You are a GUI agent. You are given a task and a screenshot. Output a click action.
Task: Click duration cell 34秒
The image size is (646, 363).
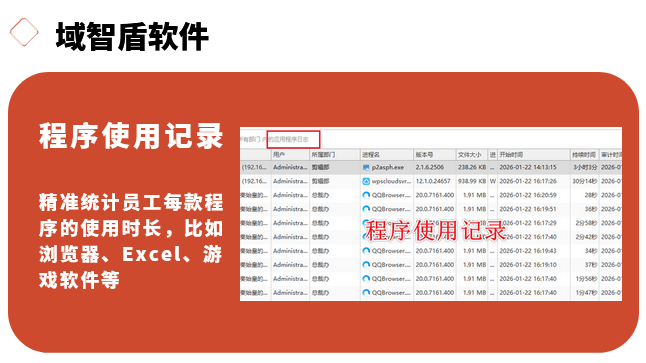[591, 251]
